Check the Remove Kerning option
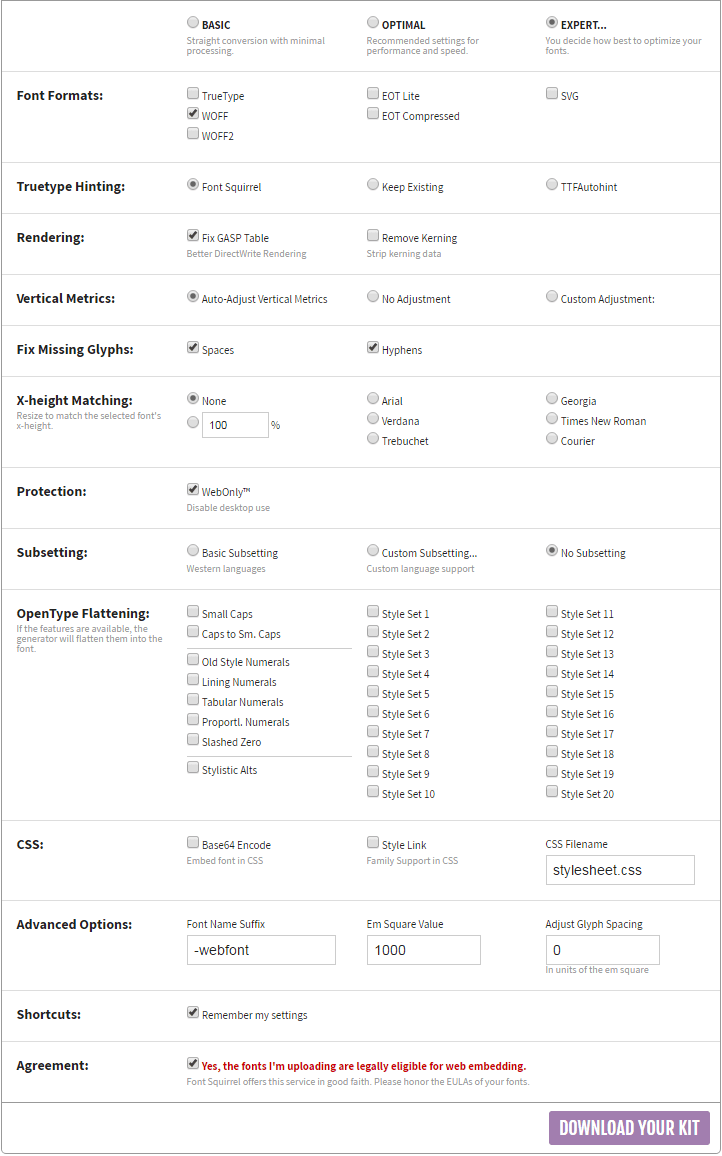The width and height of the screenshot is (722, 1156). click(372, 236)
